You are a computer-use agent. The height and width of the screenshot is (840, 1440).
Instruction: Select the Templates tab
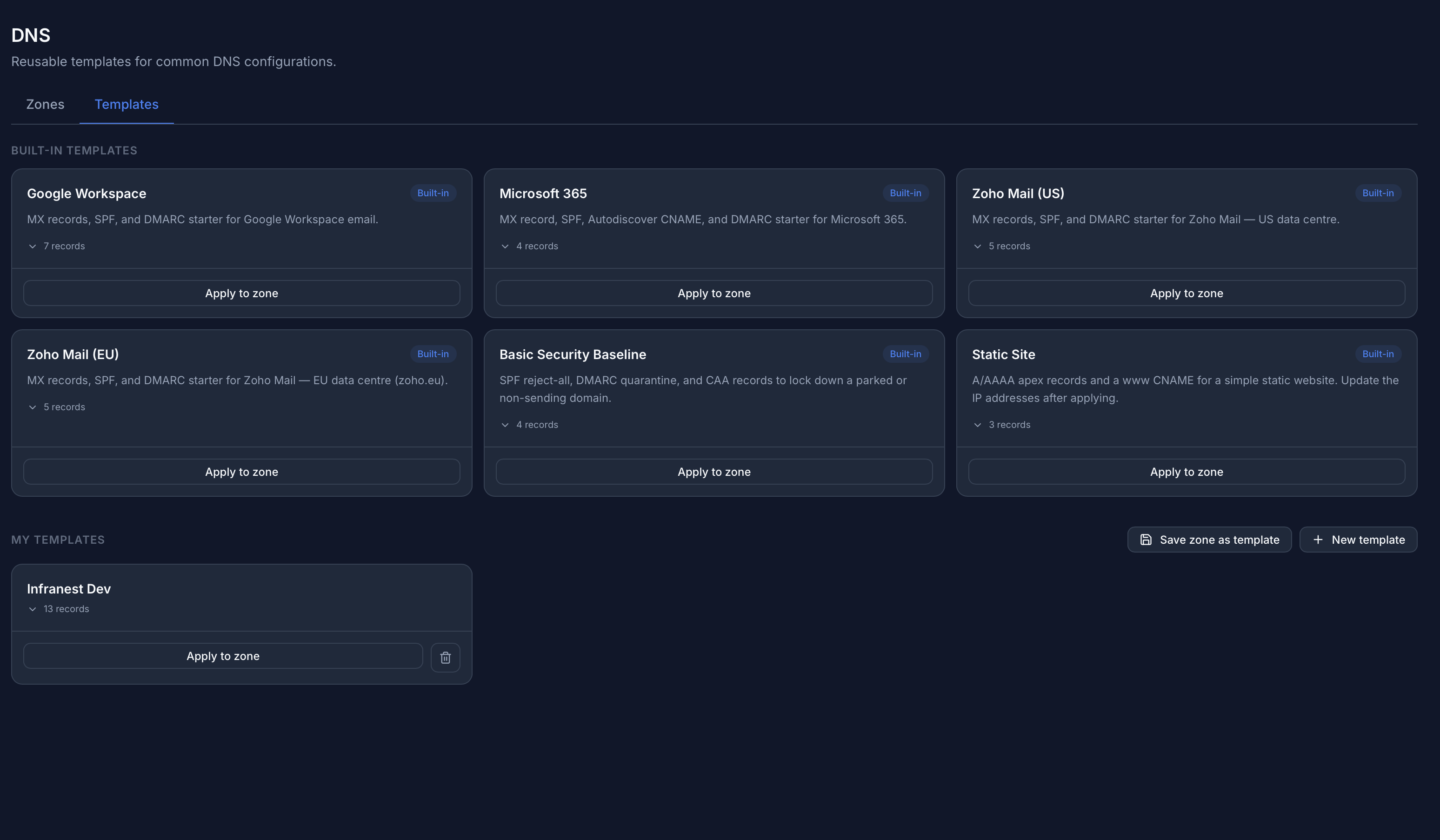point(127,104)
